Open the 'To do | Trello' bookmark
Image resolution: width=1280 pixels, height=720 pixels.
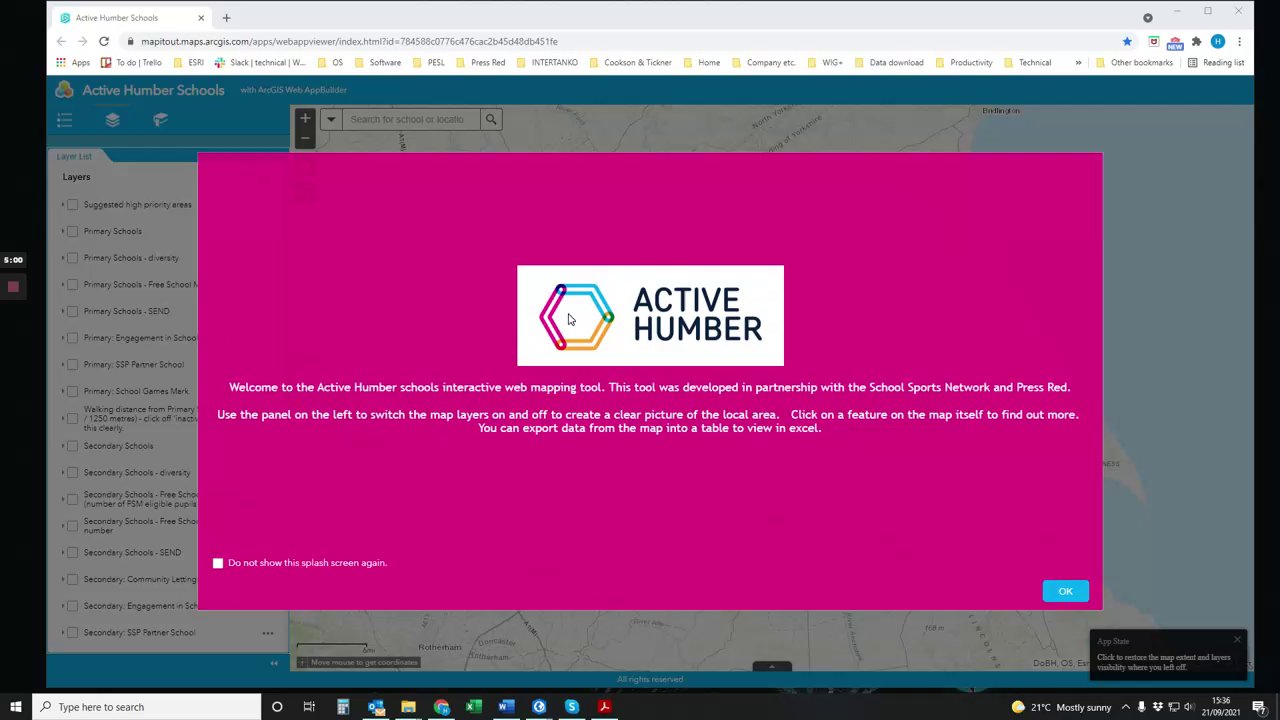coord(131,62)
